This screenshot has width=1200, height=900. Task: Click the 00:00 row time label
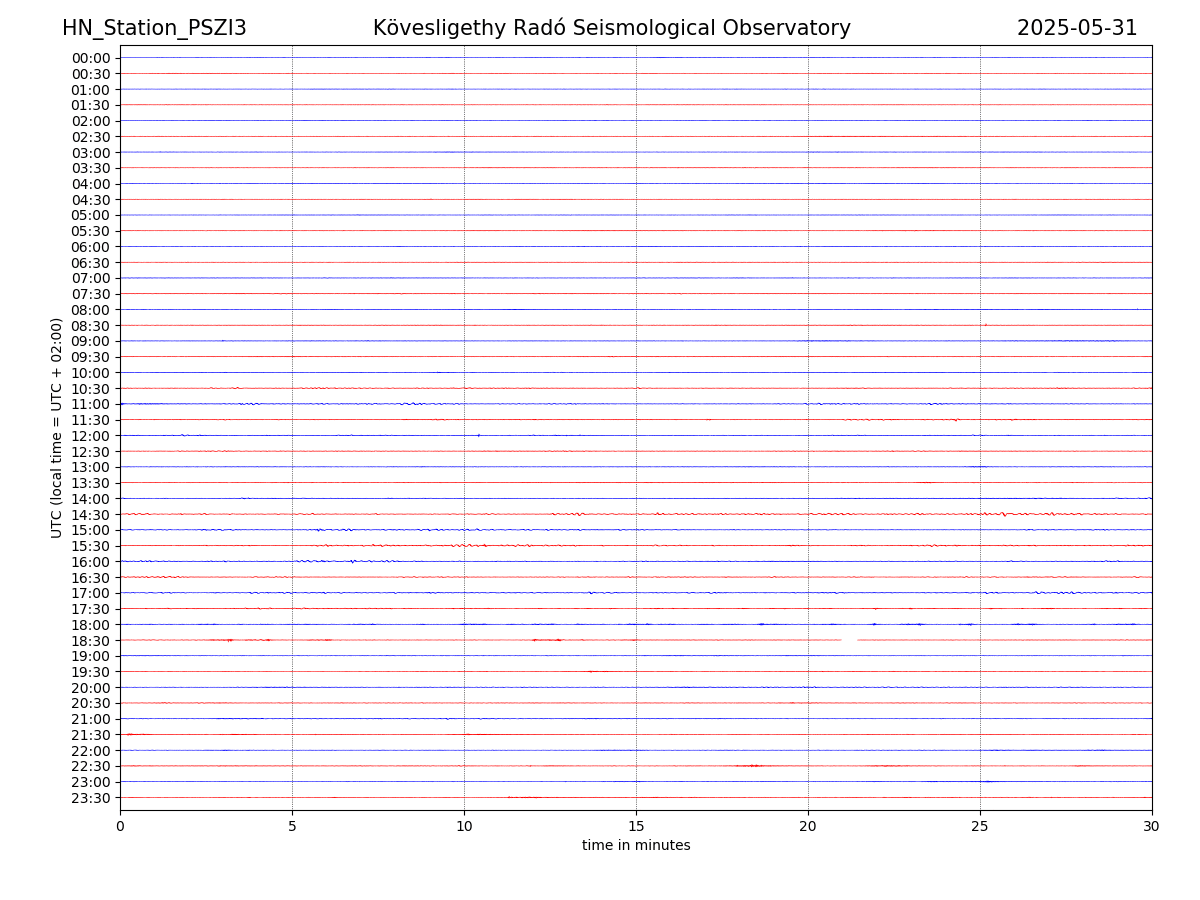pos(91,58)
